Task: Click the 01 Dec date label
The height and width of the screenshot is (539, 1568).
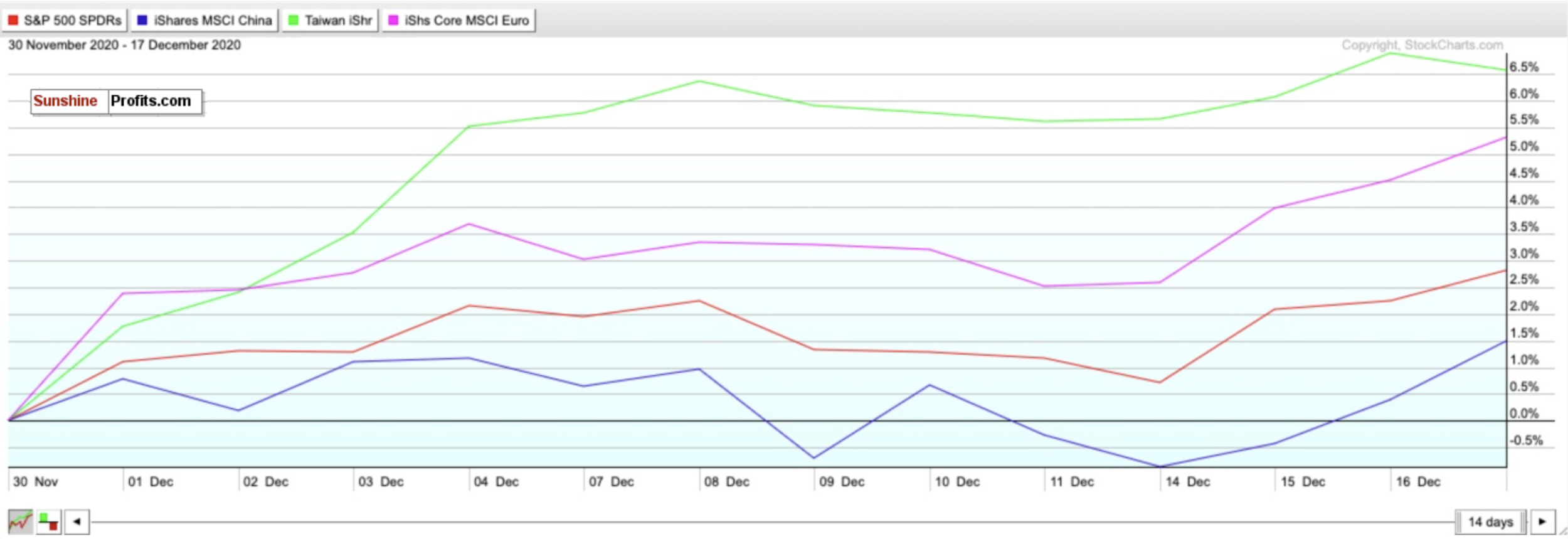Action: 151,481
